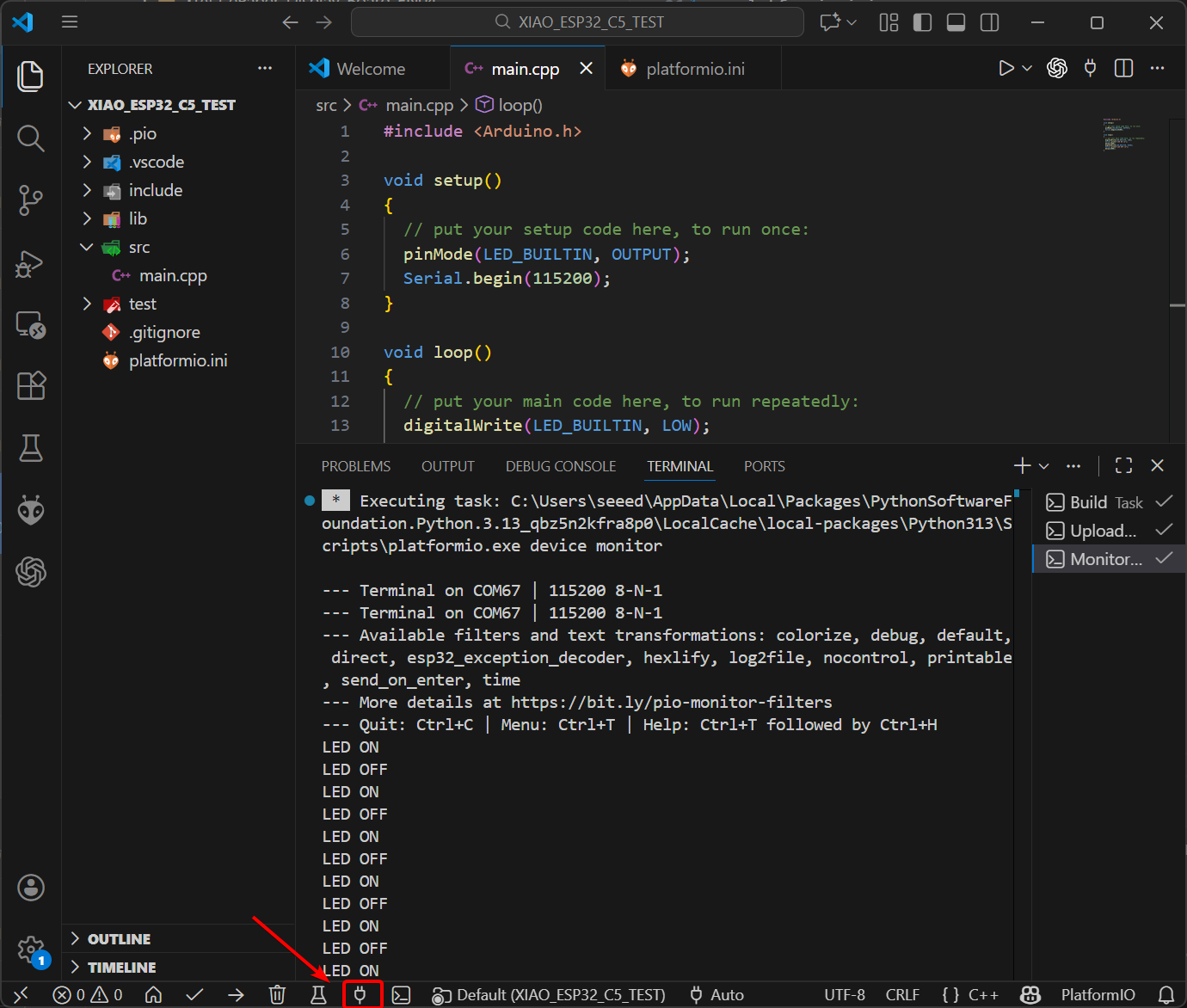
Task: Open the Source Control view
Action: point(31,200)
